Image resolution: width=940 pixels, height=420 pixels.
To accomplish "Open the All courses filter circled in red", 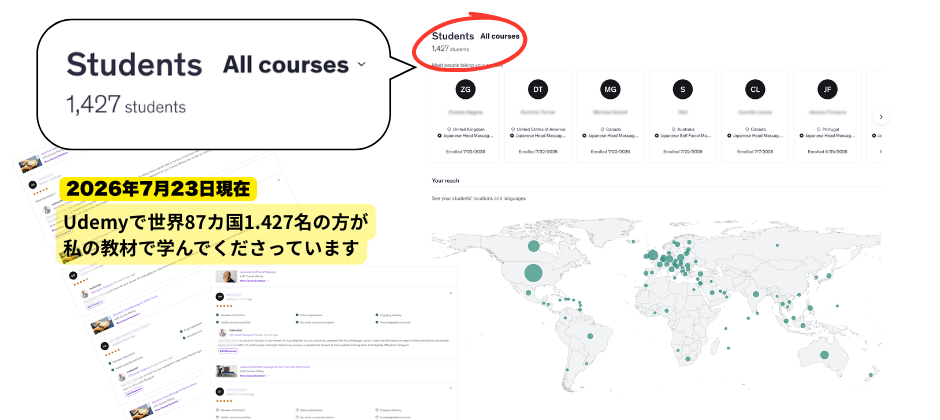I will point(500,37).
